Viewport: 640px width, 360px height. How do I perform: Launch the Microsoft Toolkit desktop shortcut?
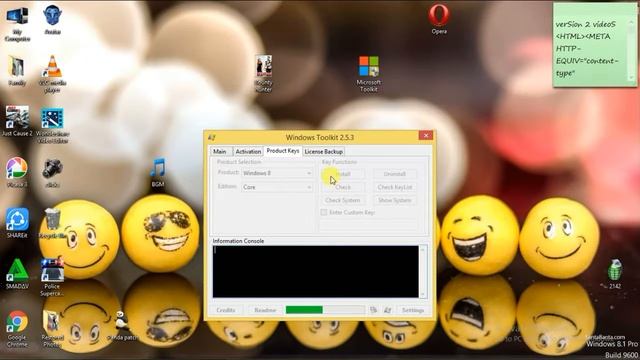(x=369, y=73)
